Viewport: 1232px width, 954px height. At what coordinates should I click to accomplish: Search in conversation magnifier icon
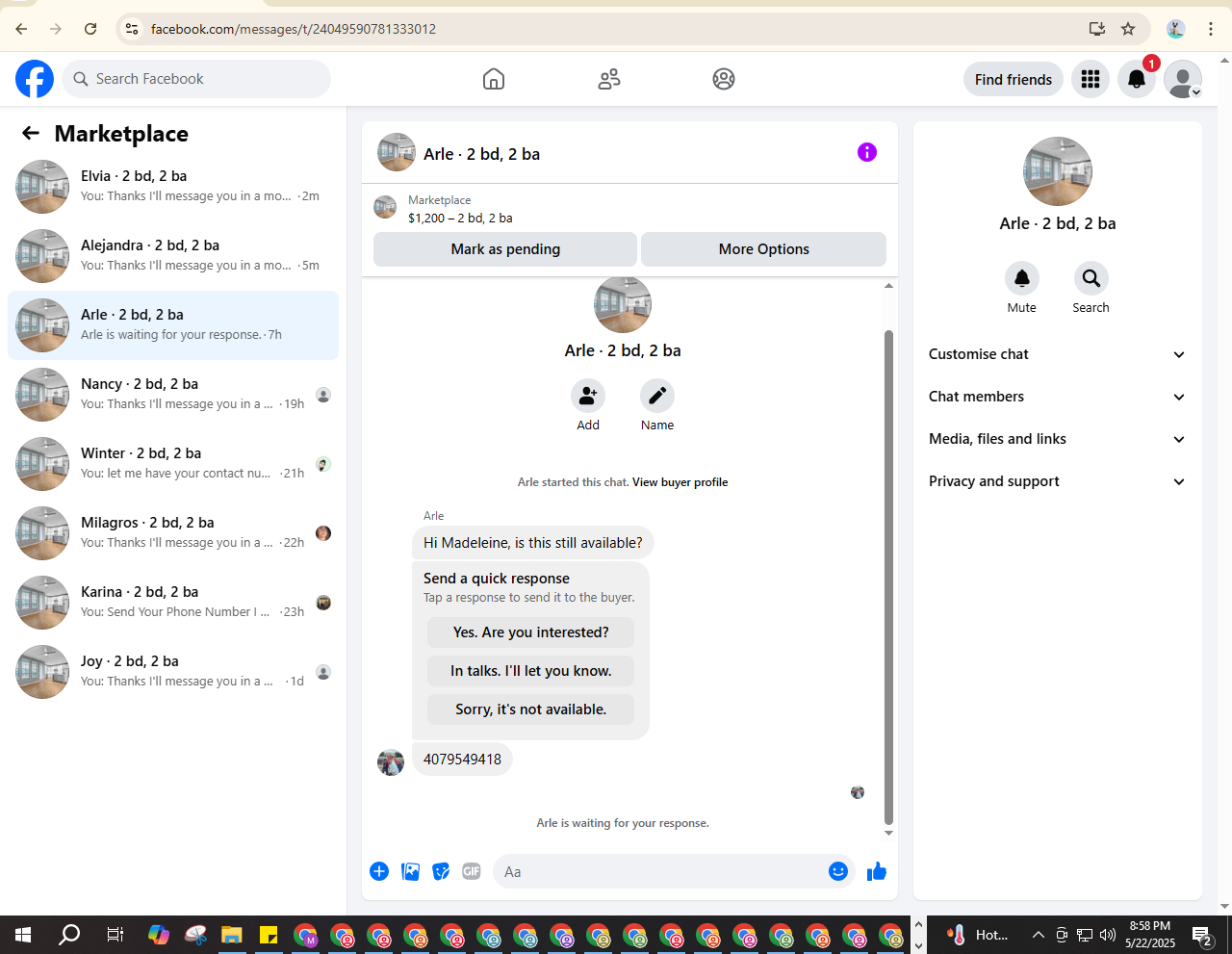point(1091,278)
